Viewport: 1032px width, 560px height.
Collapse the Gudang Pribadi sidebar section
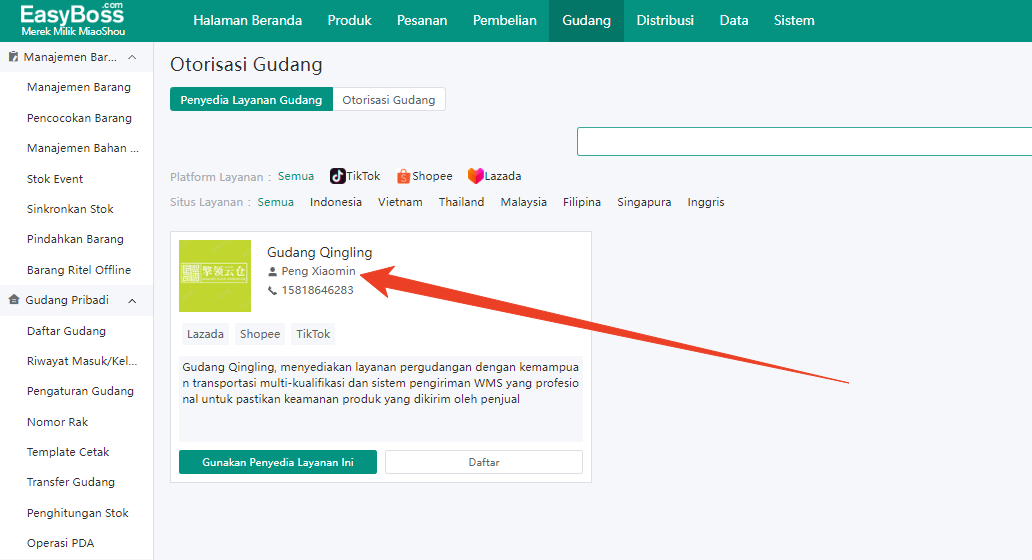132,301
